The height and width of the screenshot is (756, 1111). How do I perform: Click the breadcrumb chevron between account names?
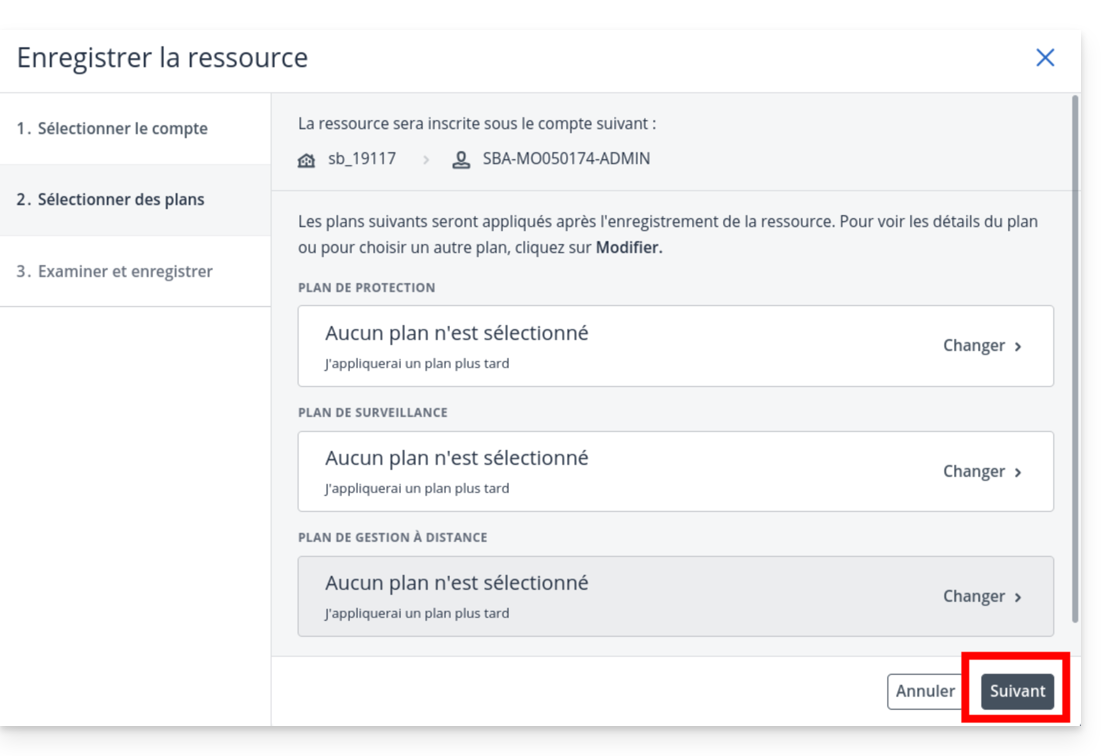(x=426, y=160)
